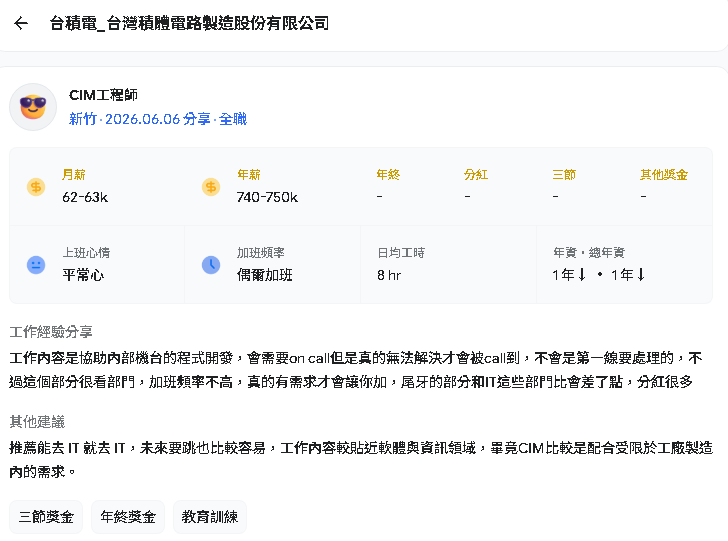Click the 其他建議 section heading

pos(37,422)
